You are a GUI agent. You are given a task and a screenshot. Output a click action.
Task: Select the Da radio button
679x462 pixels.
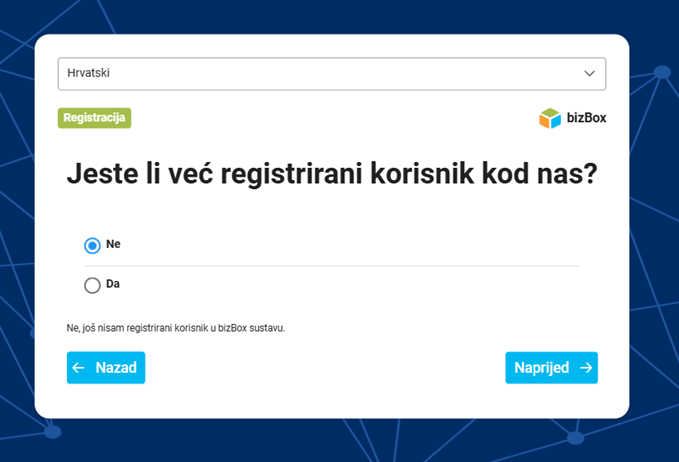pos(92,285)
